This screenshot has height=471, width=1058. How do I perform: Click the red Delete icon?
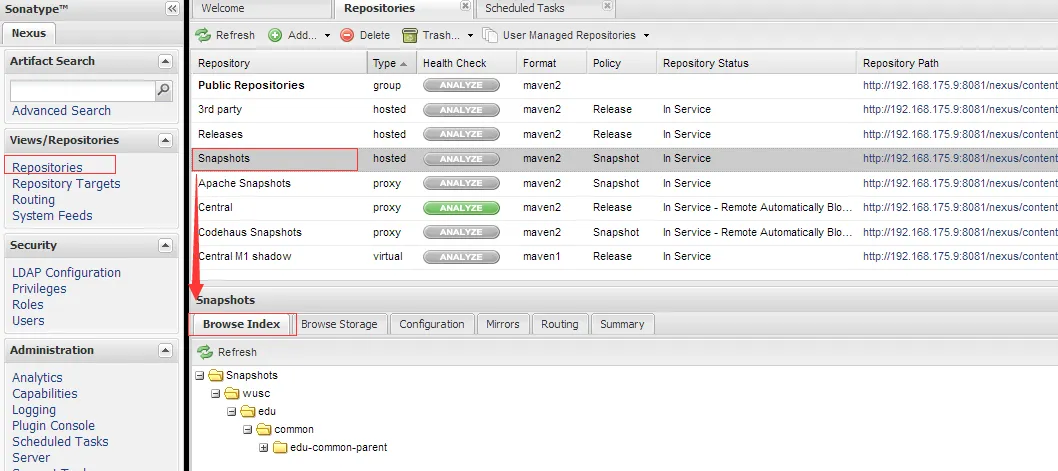pyautogui.click(x=347, y=35)
